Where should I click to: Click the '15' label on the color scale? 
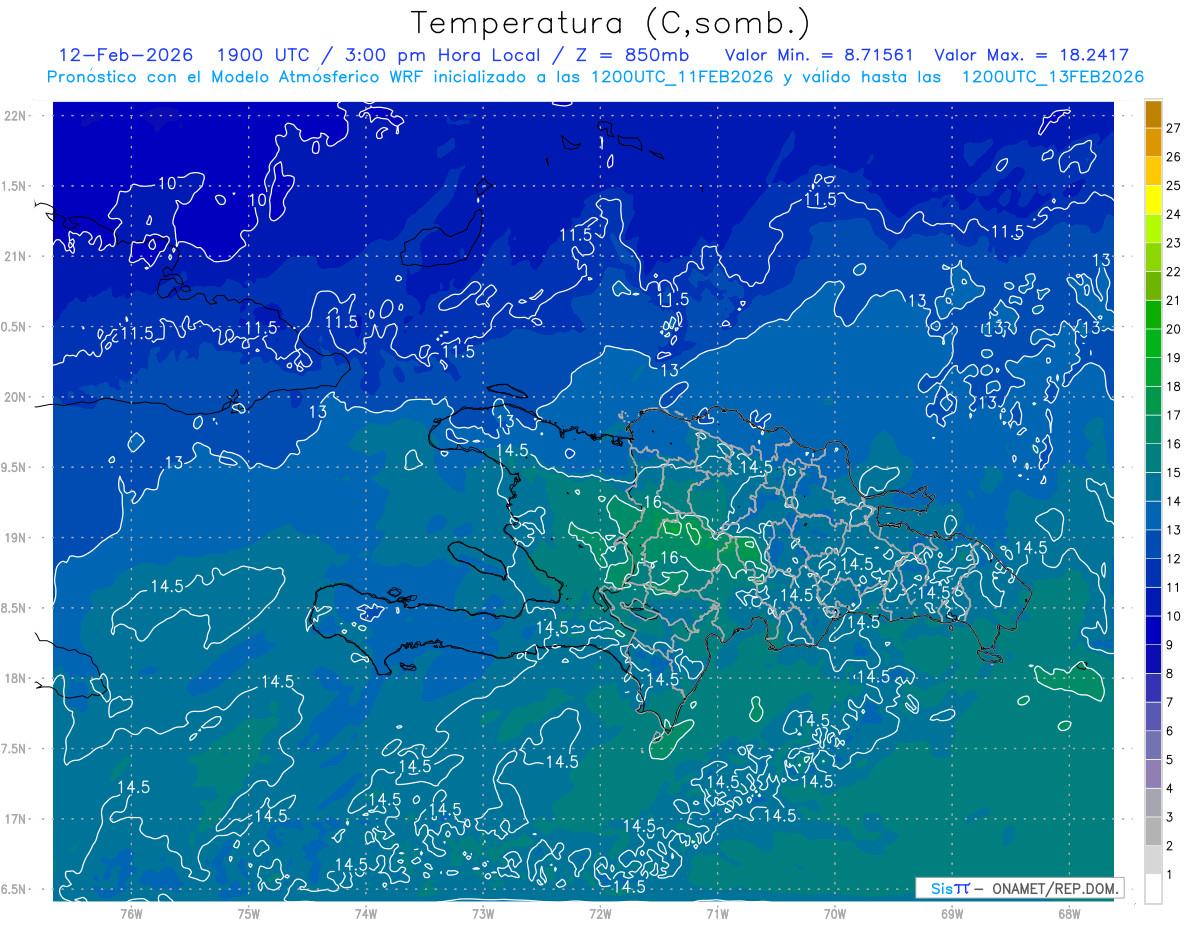click(1174, 473)
